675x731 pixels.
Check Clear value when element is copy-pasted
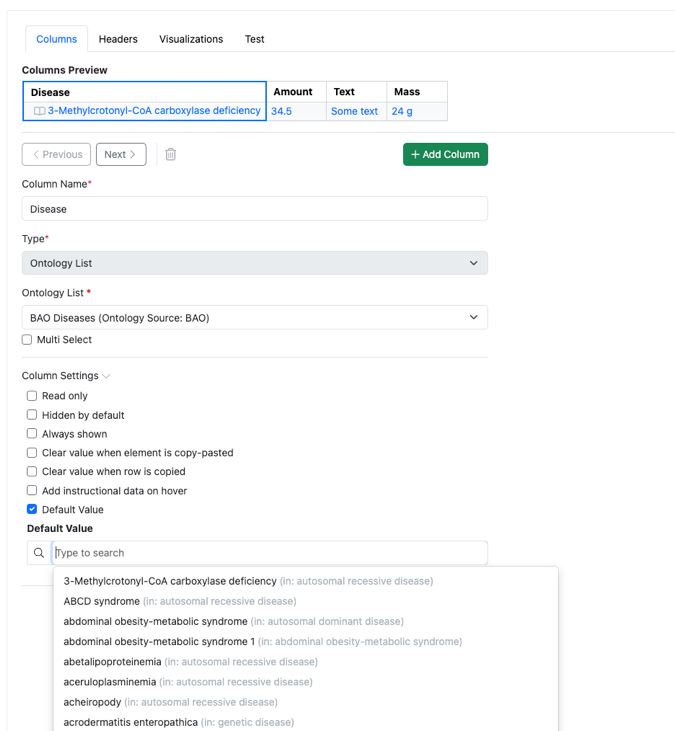[x=32, y=453]
